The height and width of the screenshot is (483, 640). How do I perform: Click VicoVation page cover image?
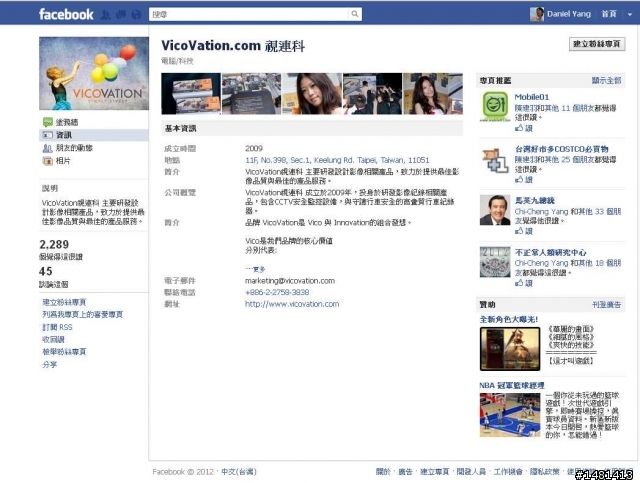click(x=94, y=73)
